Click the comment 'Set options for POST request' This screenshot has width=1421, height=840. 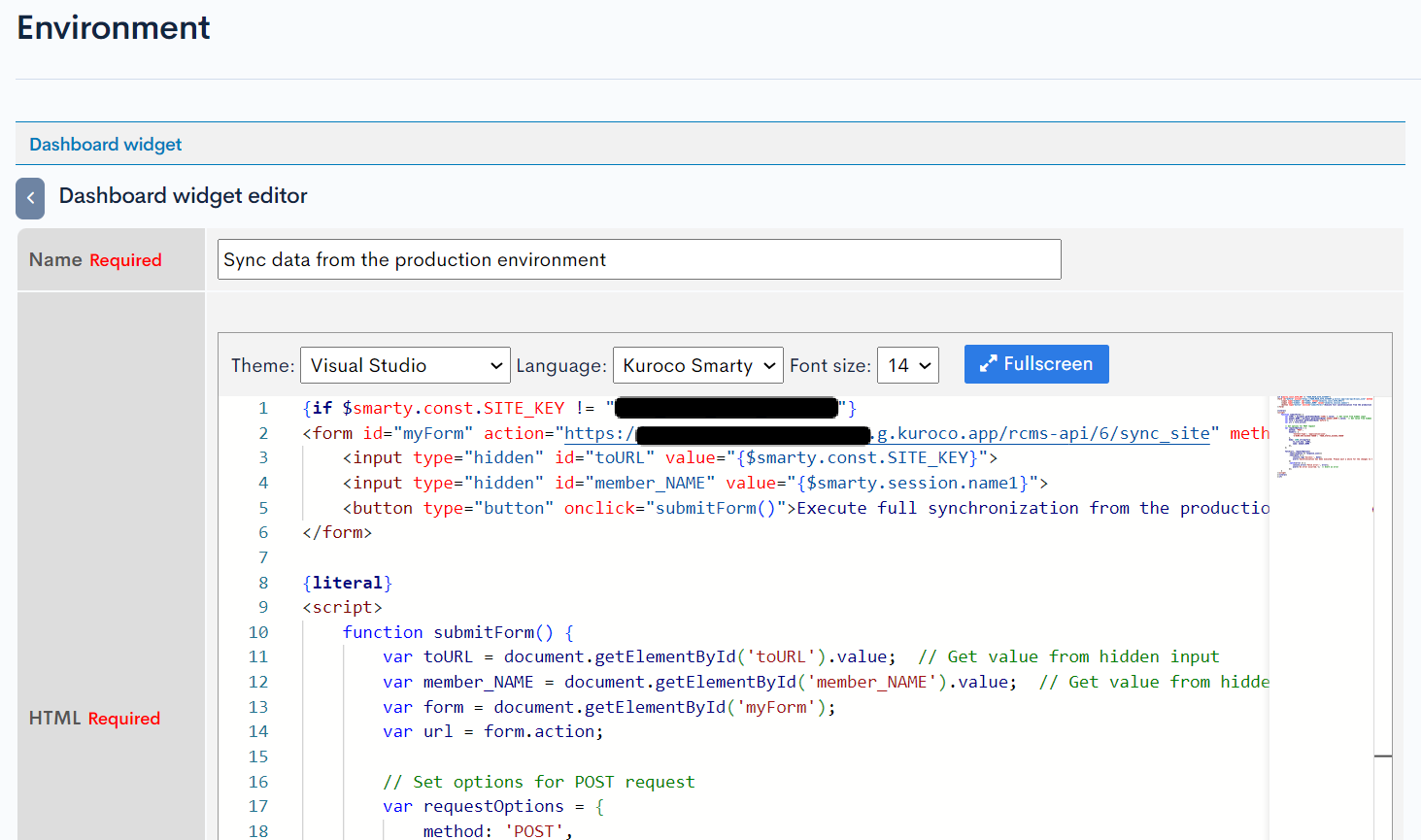(x=539, y=782)
